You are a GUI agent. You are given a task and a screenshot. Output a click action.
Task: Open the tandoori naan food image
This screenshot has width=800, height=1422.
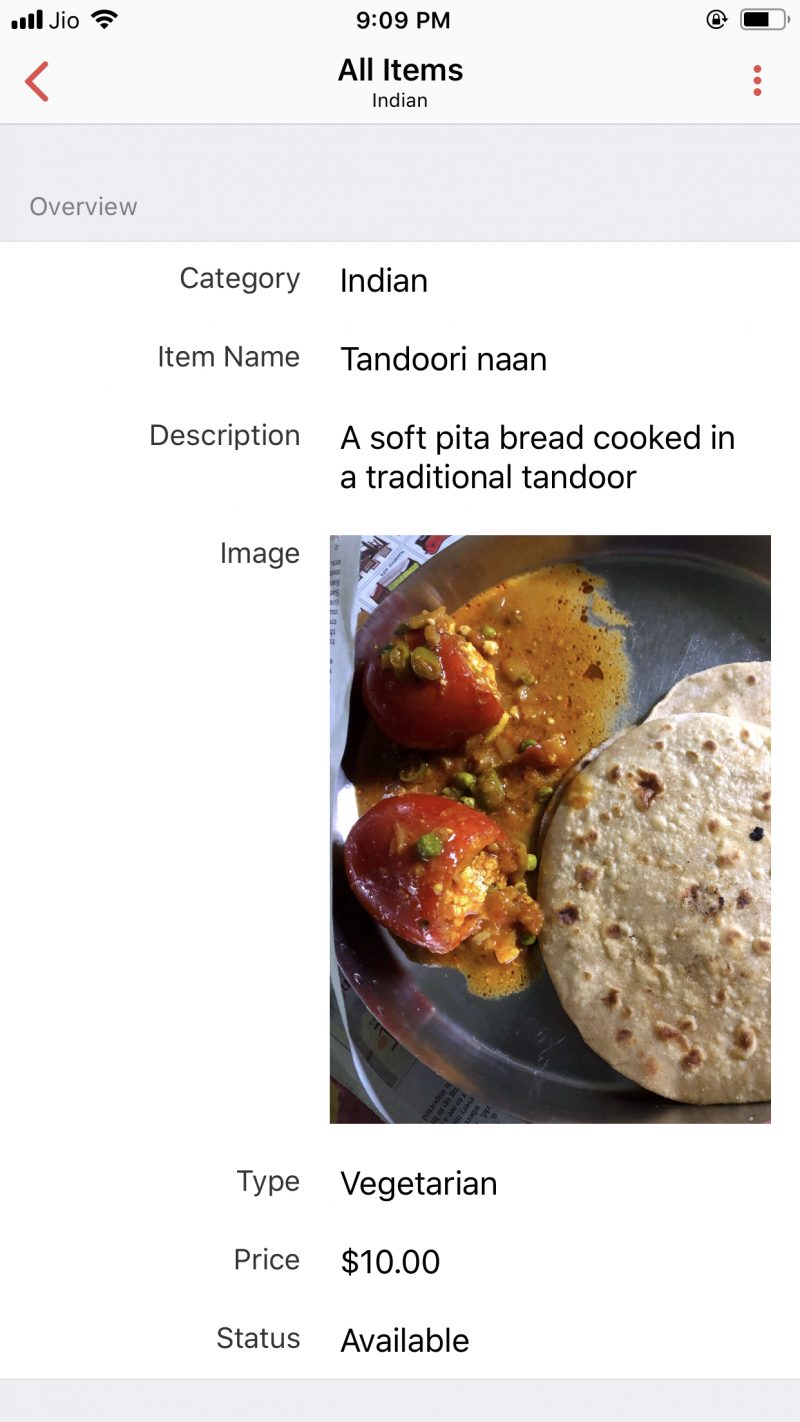(x=550, y=829)
